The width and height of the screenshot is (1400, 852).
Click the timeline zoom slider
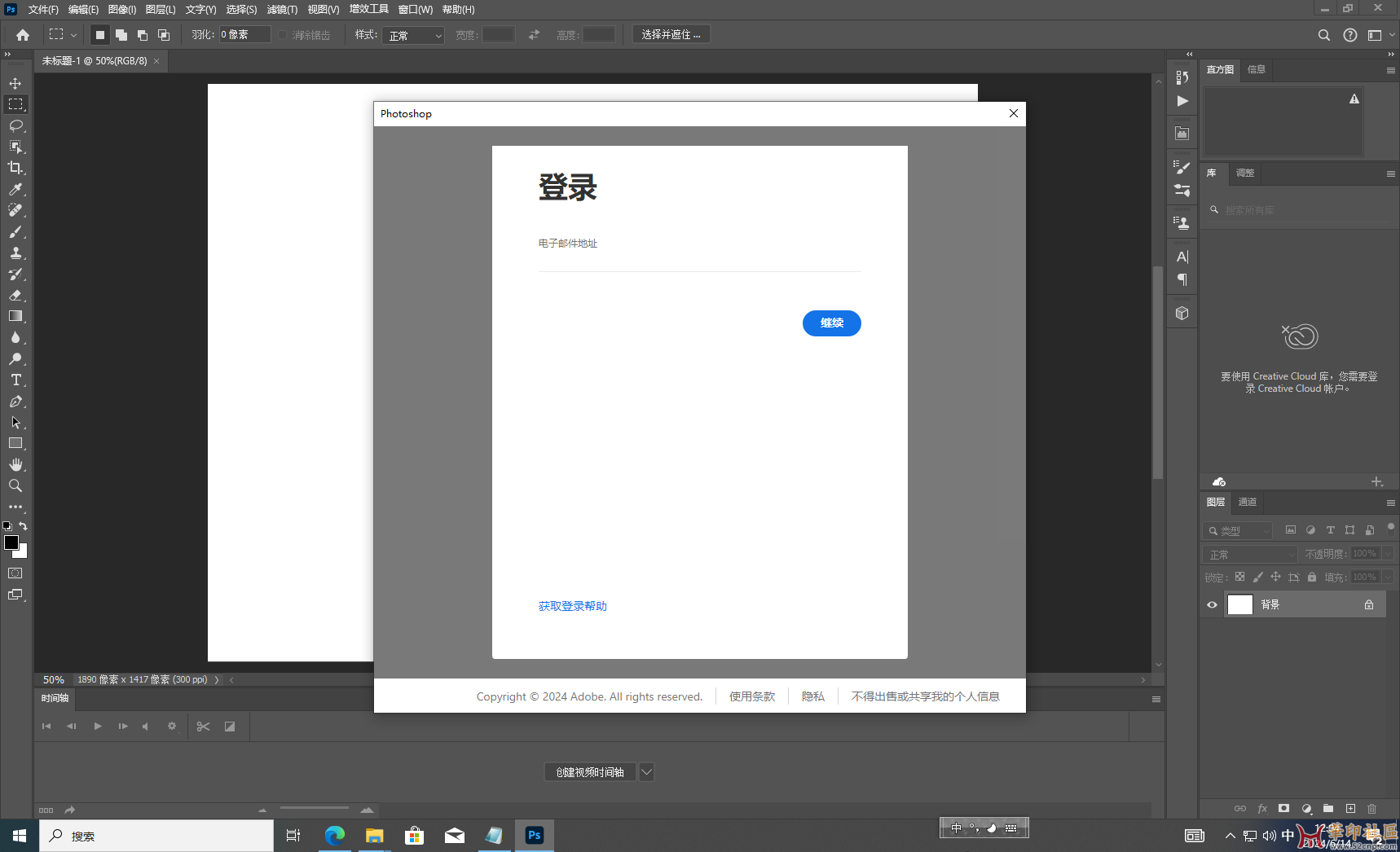(x=315, y=809)
